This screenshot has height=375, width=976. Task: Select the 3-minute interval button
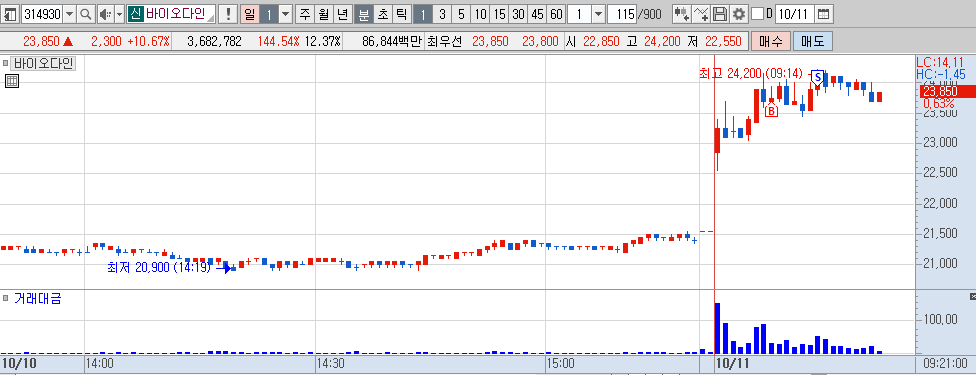441,14
